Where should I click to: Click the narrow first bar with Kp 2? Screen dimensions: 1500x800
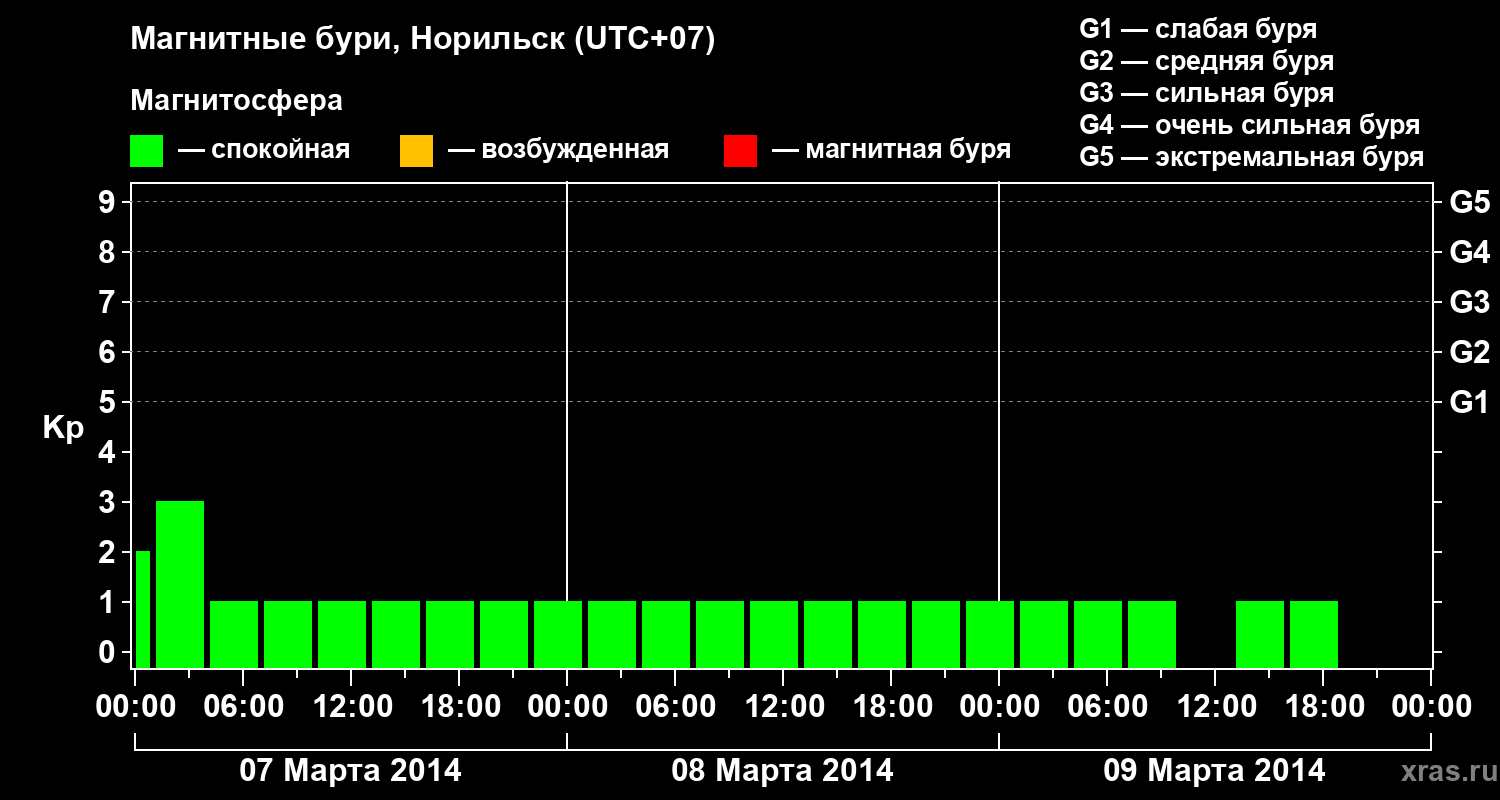point(143,609)
